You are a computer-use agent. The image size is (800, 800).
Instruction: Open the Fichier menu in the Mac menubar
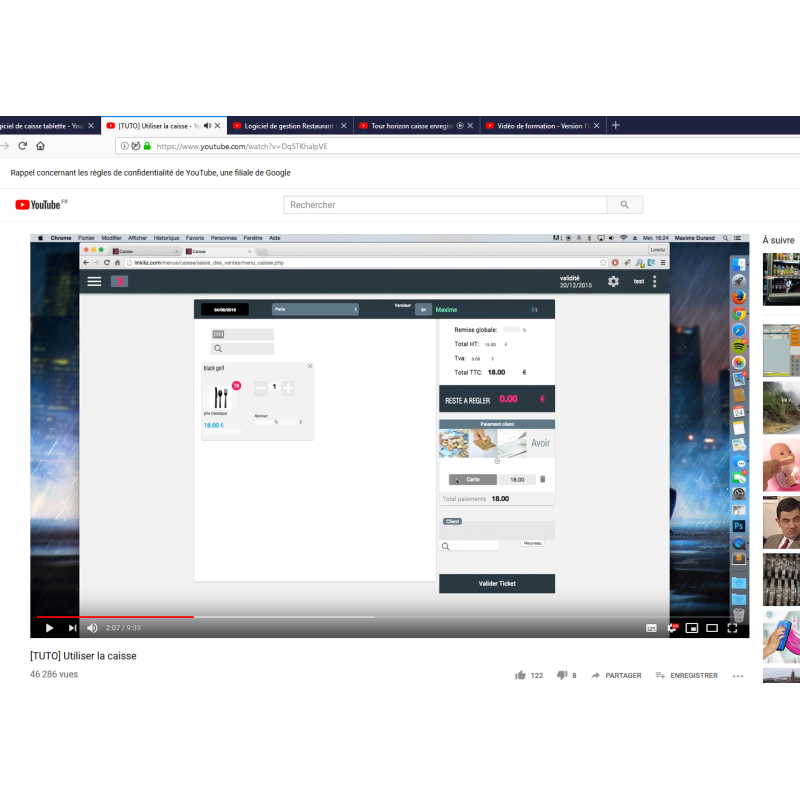(x=85, y=237)
